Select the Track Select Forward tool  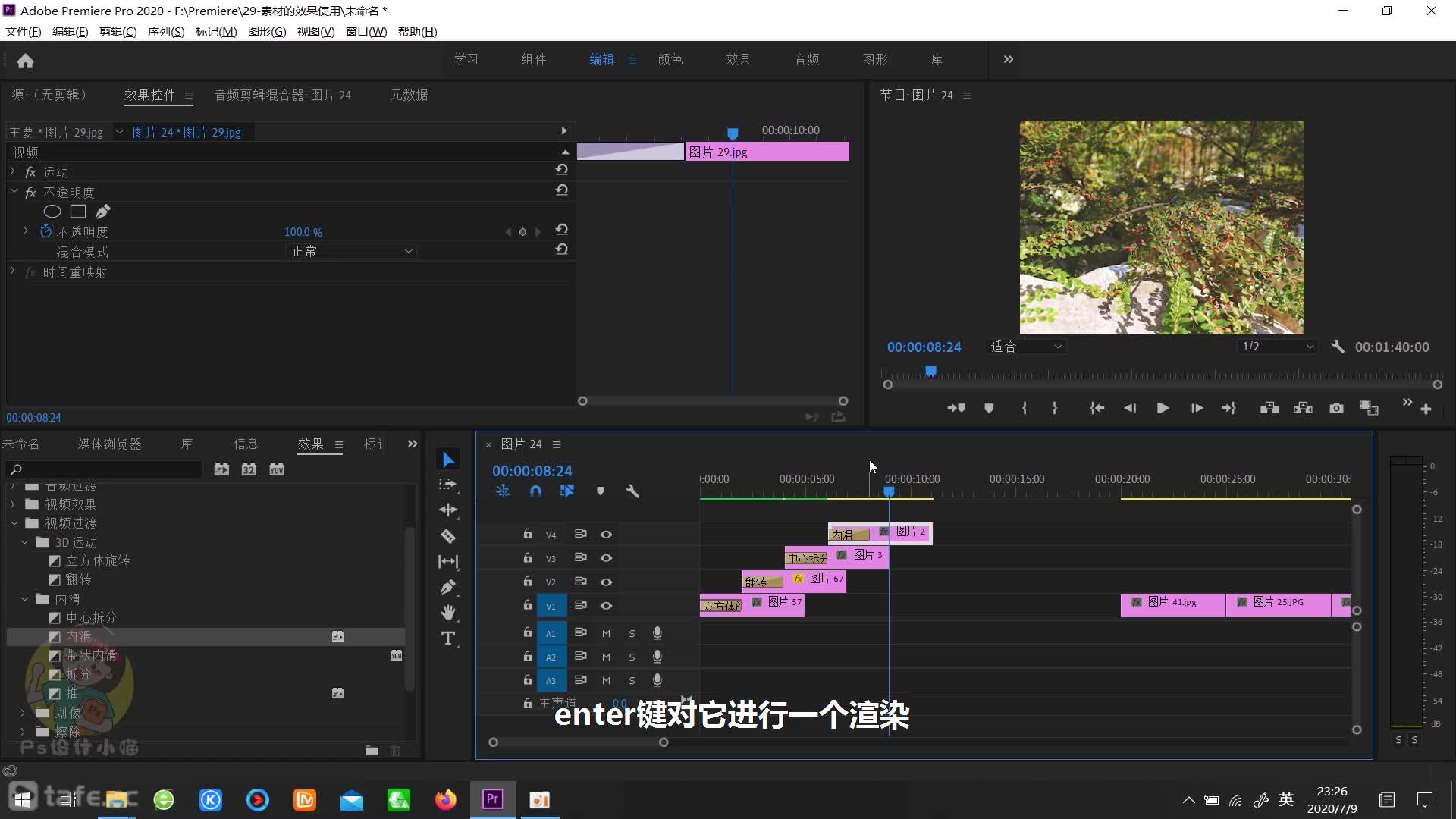click(x=448, y=484)
